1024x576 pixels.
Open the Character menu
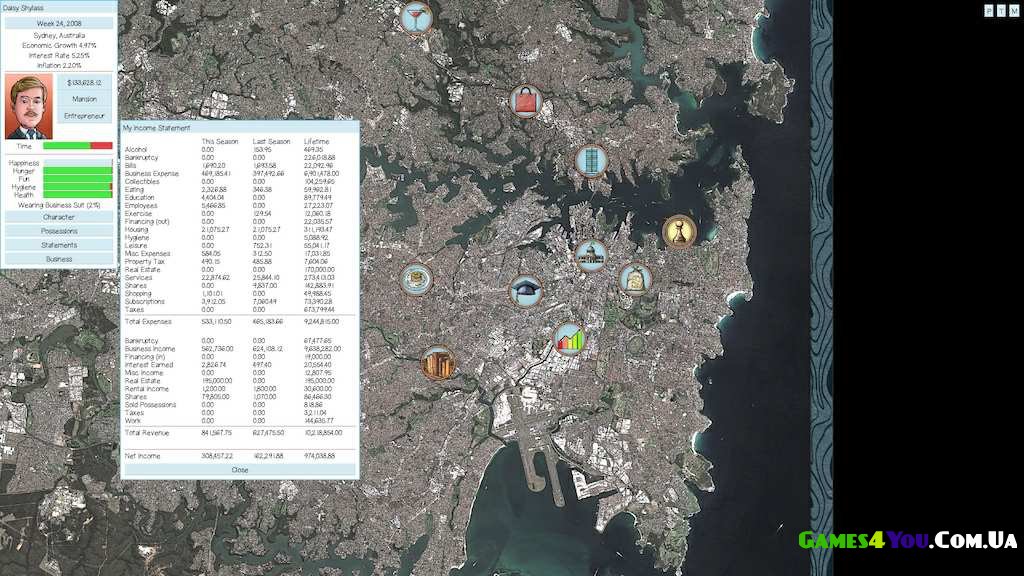pyautogui.click(x=59, y=217)
